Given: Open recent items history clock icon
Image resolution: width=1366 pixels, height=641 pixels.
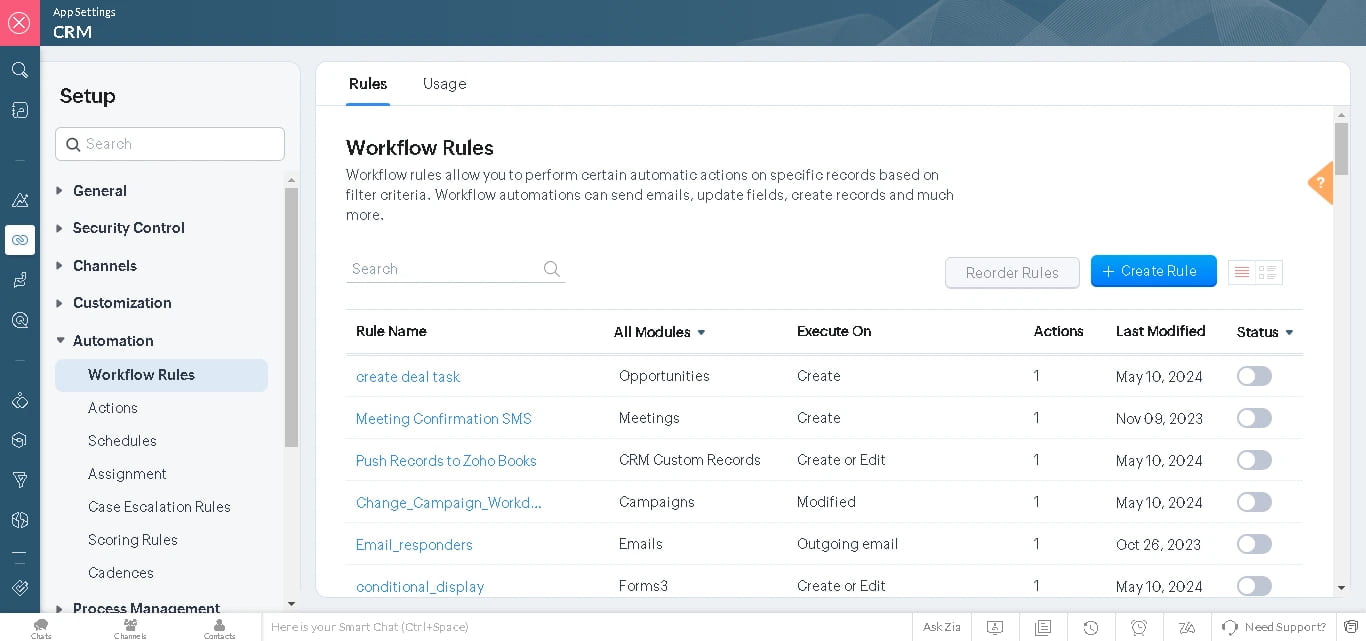Looking at the screenshot, I should click(x=1091, y=627).
